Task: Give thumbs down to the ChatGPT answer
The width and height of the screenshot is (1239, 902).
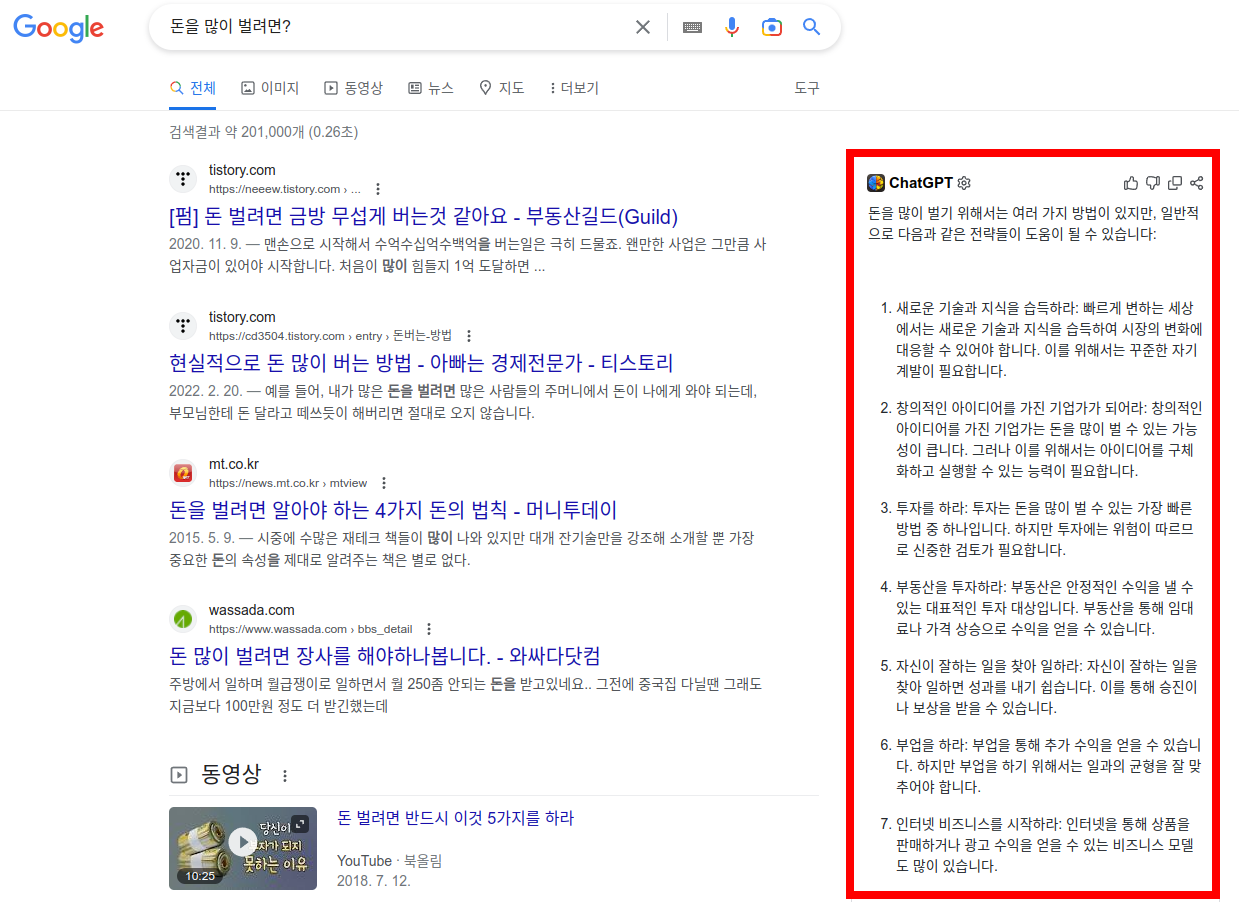Action: (x=1153, y=183)
